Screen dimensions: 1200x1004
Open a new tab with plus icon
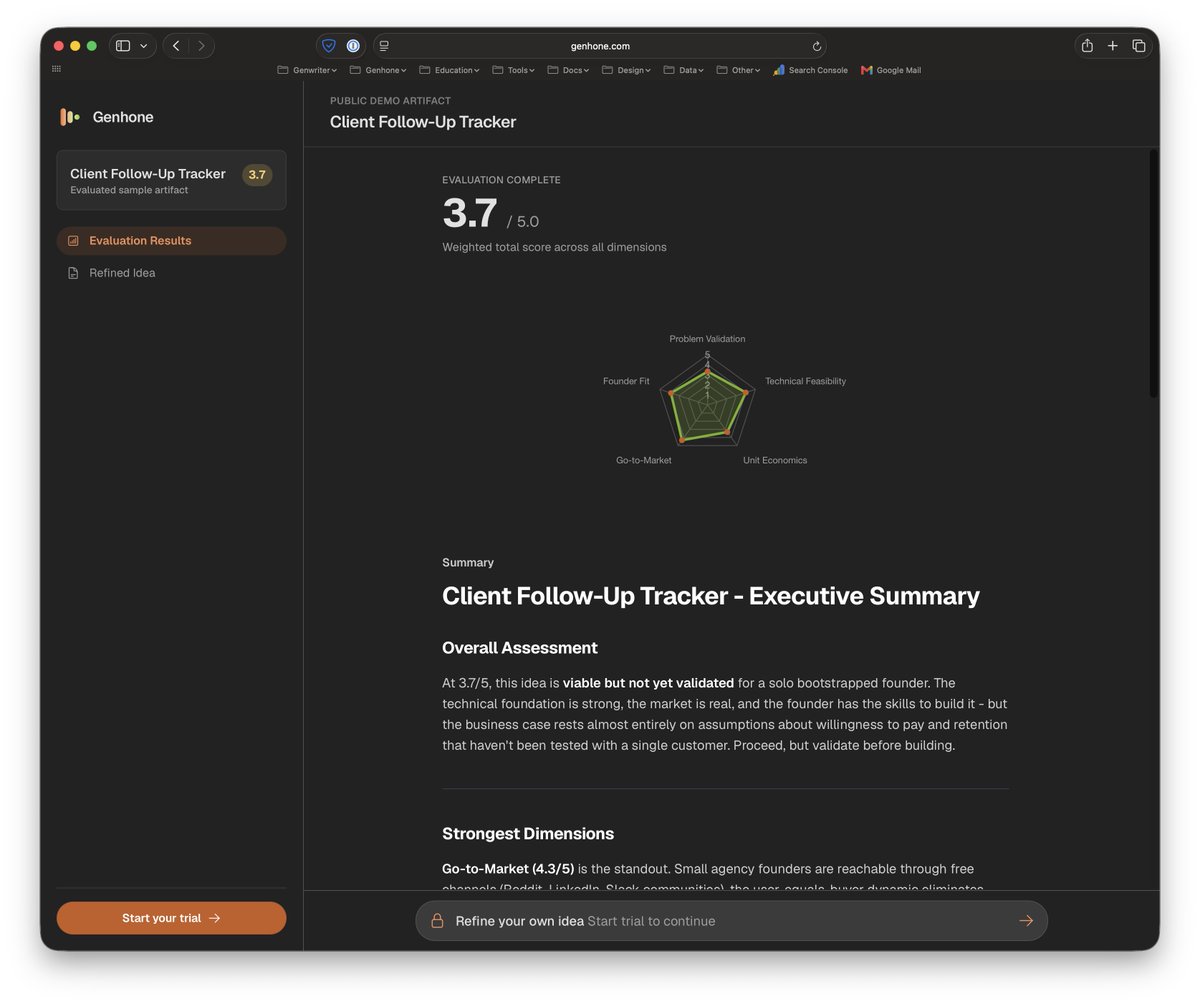coord(1112,46)
